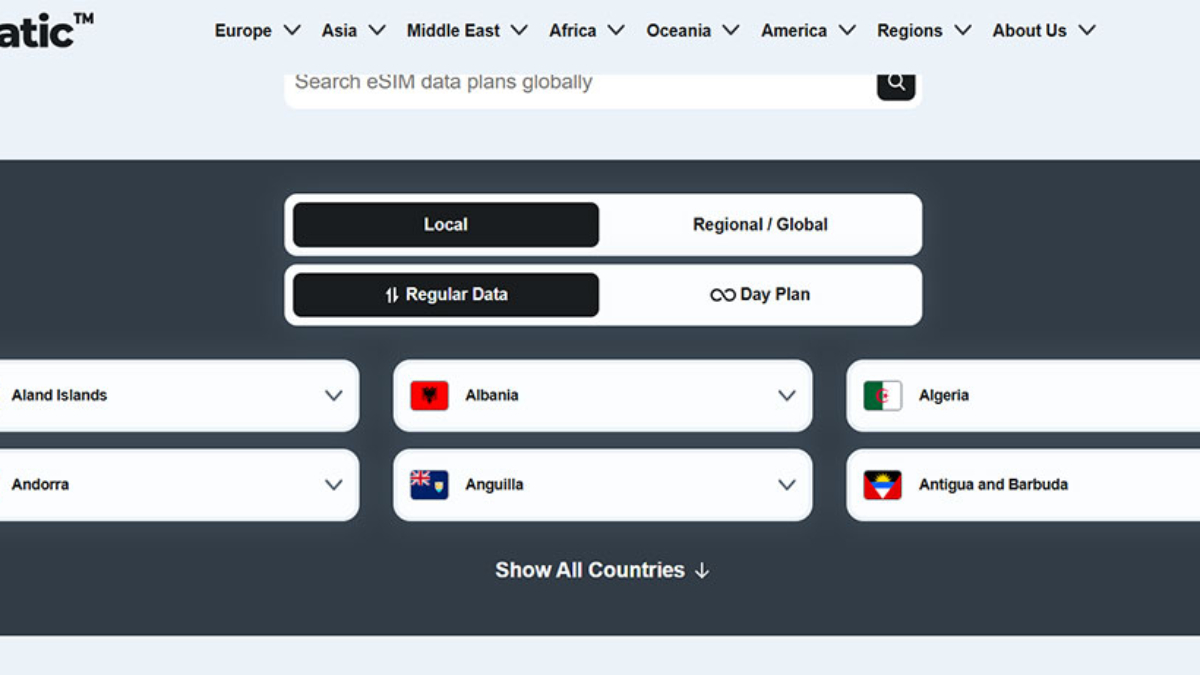Expand the Aland Islands chevron

click(333, 396)
